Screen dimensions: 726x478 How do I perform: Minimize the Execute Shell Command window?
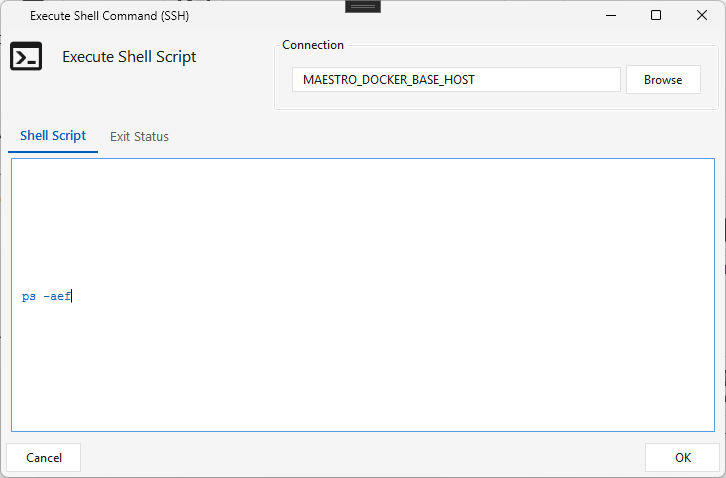[611, 15]
